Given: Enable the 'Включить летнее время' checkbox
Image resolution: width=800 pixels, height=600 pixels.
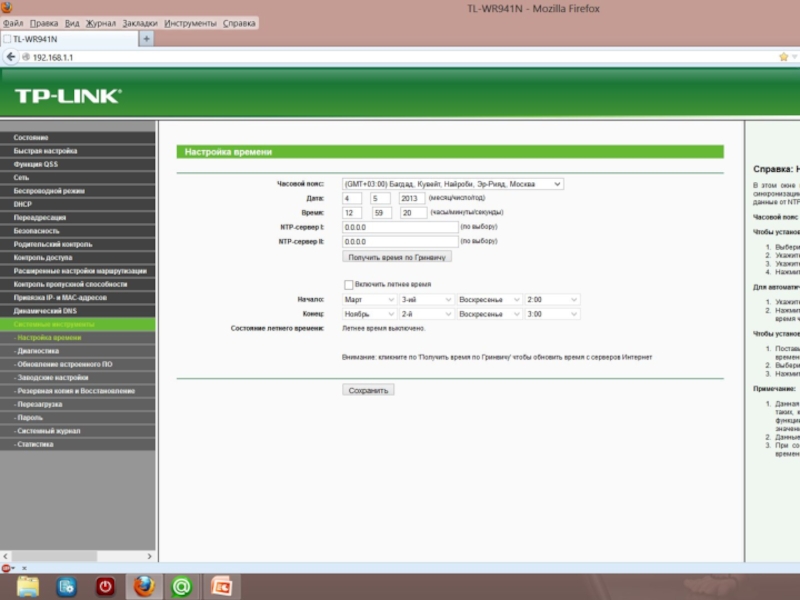Looking at the screenshot, I should [349, 285].
